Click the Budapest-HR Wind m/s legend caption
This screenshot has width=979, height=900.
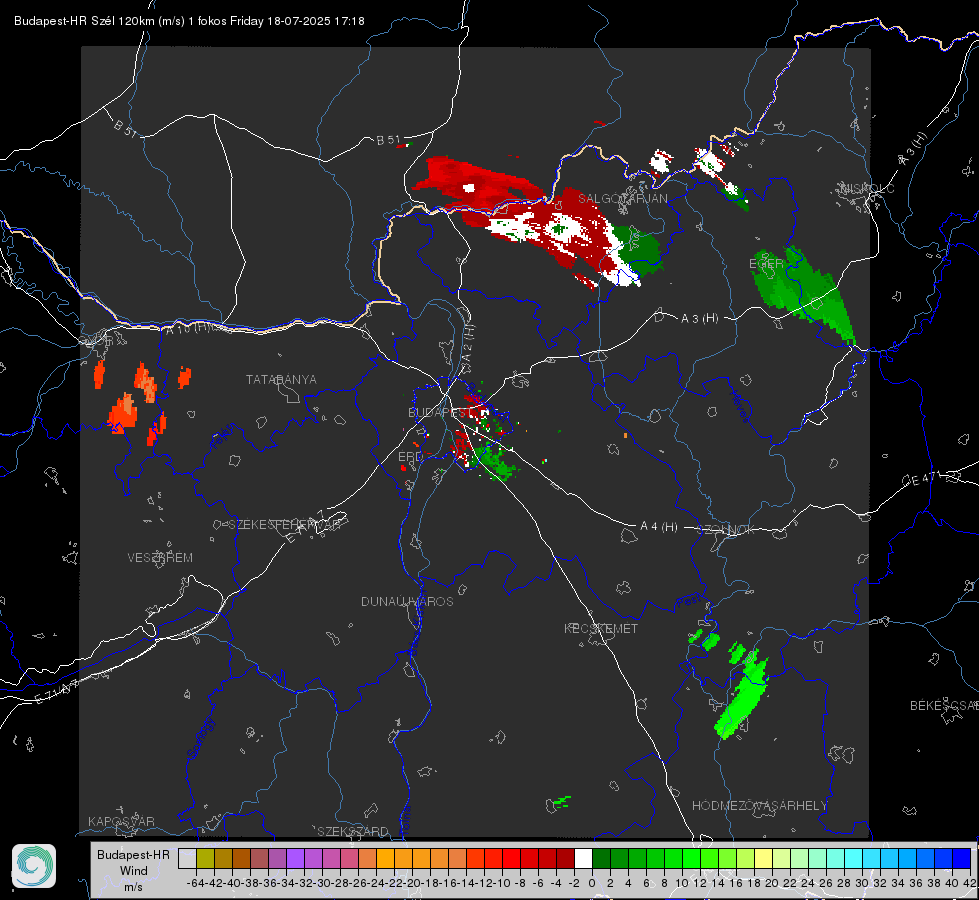coord(133,871)
